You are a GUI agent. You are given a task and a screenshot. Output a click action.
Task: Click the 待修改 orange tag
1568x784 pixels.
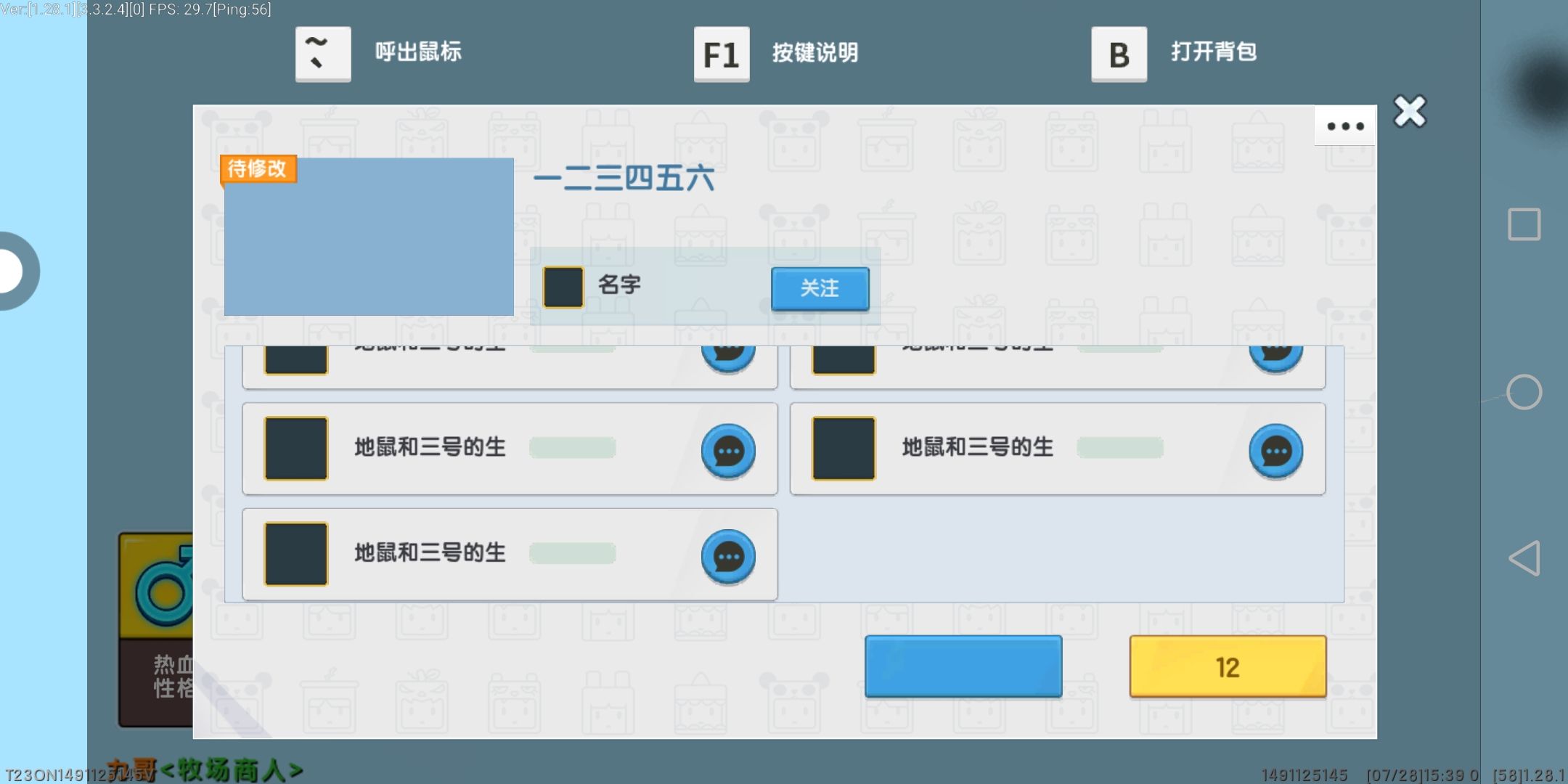click(x=258, y=168)
